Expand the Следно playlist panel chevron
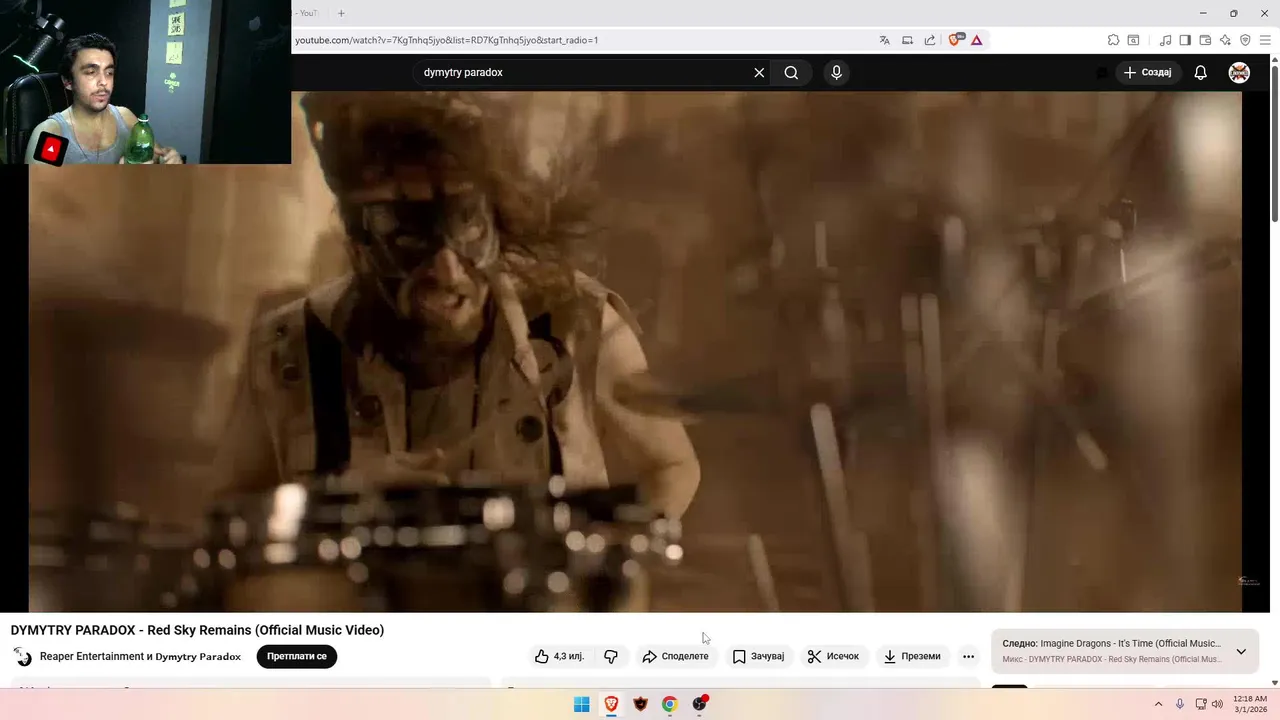 click(1241, 651)
